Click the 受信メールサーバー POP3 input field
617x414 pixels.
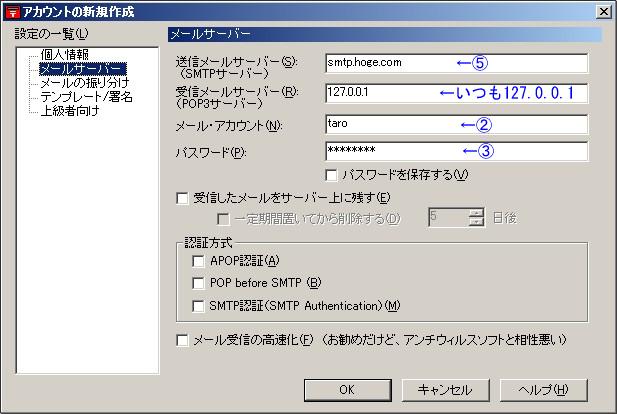pyautogui.click(x=457, y=93)
